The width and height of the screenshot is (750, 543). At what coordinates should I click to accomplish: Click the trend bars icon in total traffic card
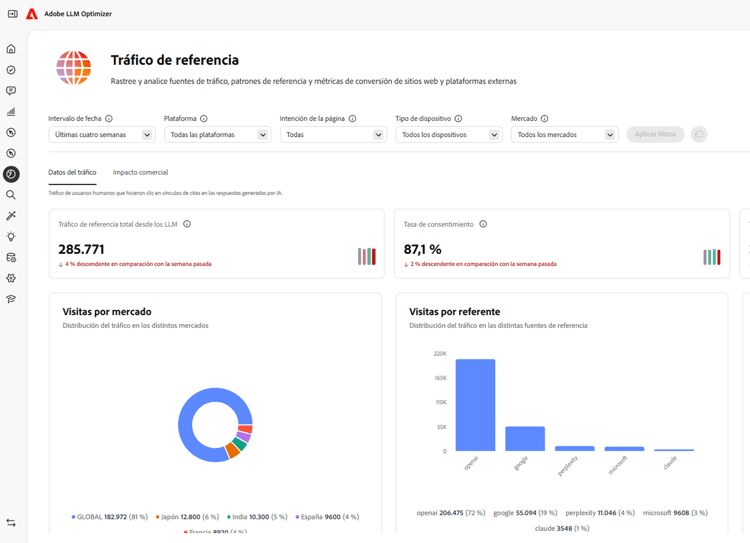[367, 256]
